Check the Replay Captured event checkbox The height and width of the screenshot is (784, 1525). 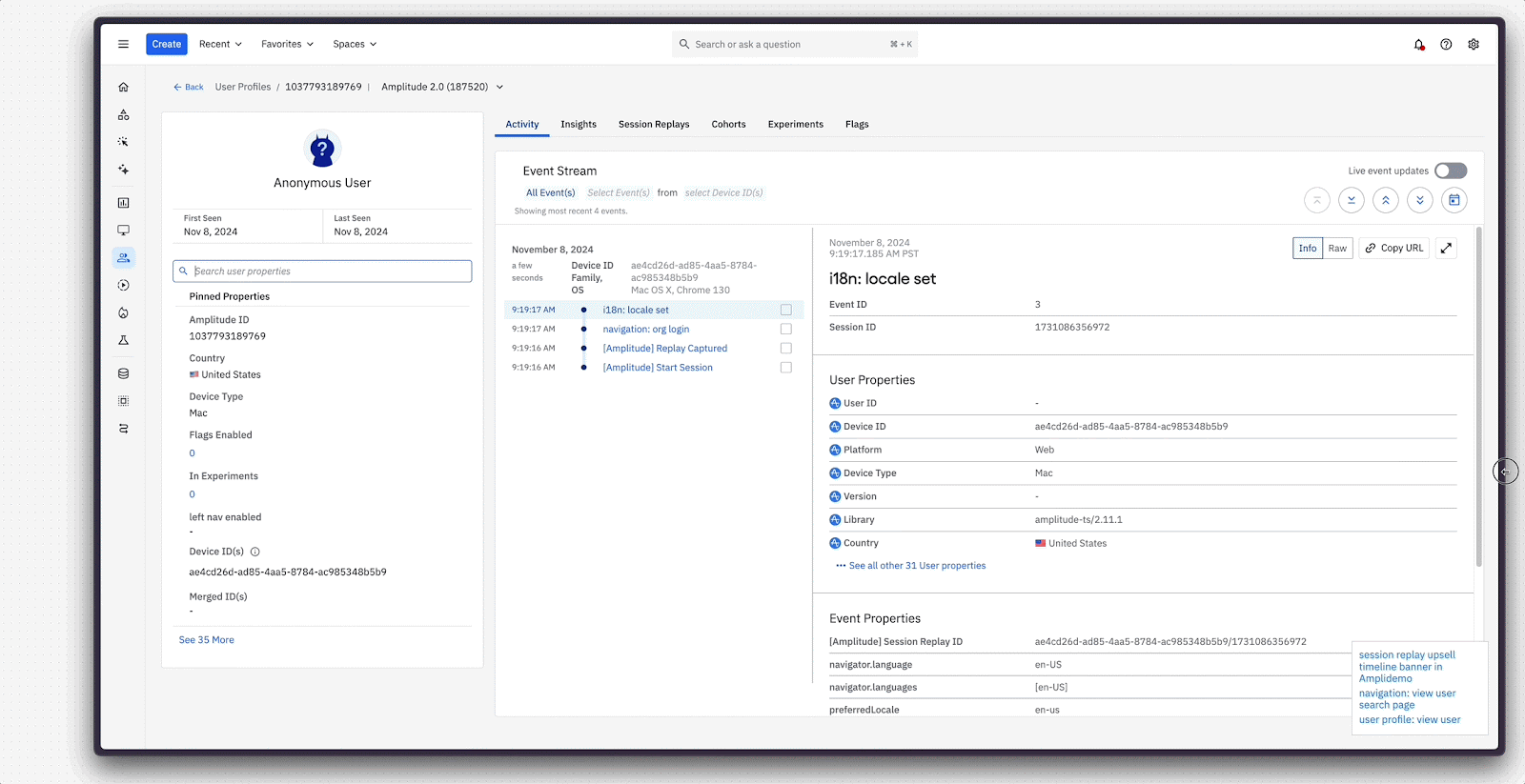pos(786,348)
